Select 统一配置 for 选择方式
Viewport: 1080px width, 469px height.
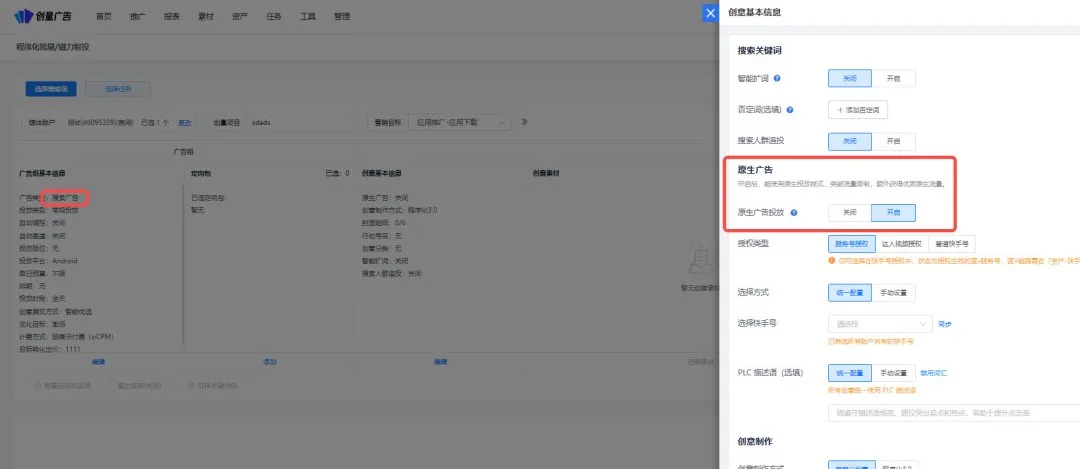[x=850, y=292]
